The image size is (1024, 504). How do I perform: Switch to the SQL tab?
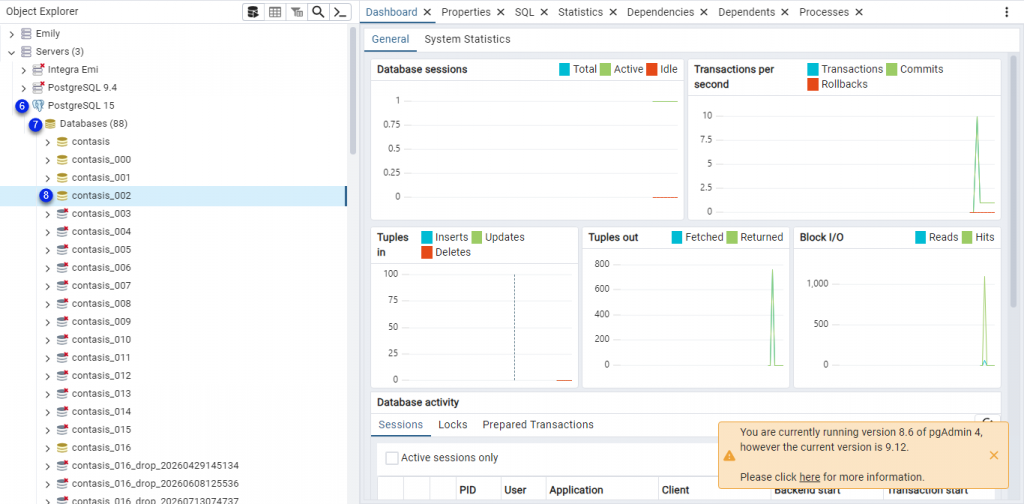[524, 12]
